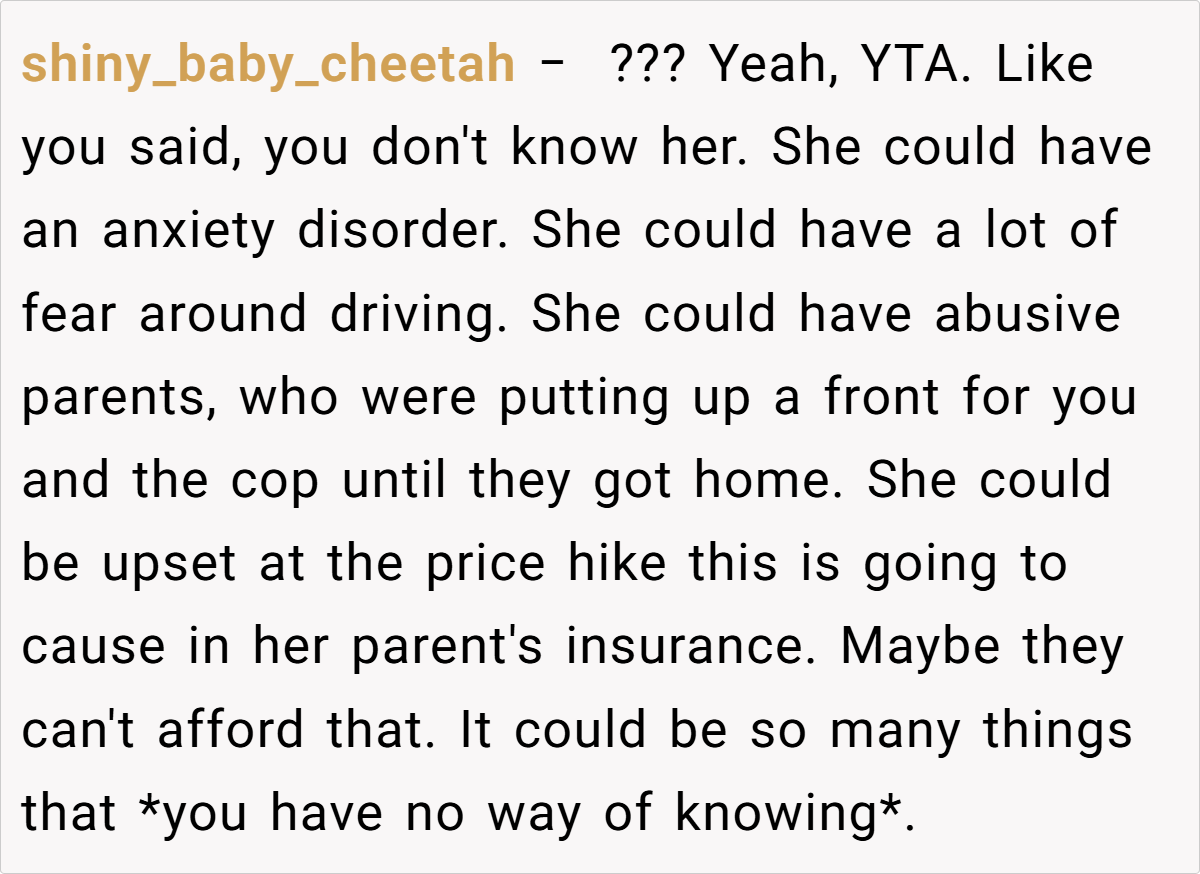1200x874 pixels.
Task: Click the word 'putting'
Action: coord(584,398)
